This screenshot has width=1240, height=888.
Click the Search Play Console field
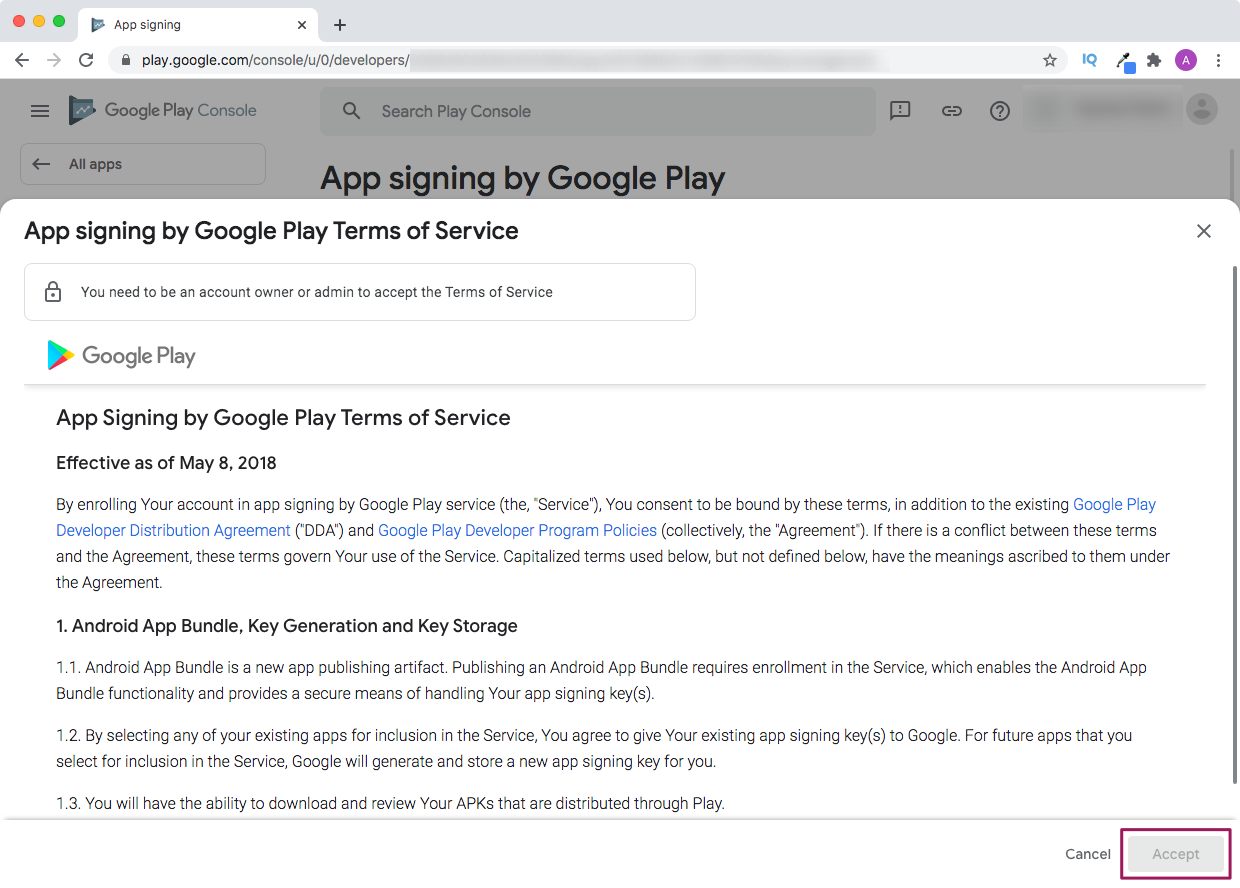[598, 111]
